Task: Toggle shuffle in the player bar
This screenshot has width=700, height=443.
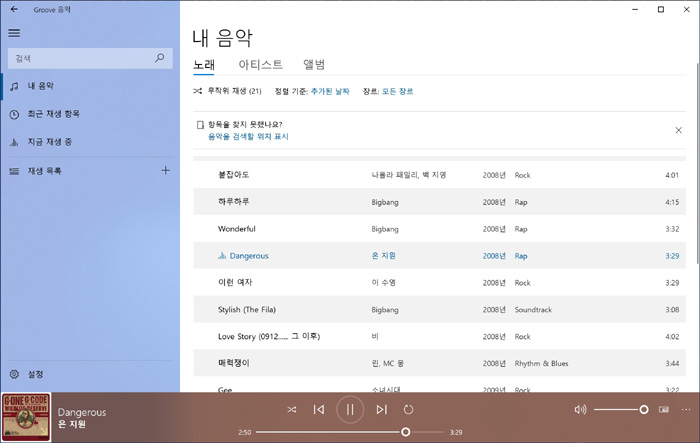Action: coord(292,410)
